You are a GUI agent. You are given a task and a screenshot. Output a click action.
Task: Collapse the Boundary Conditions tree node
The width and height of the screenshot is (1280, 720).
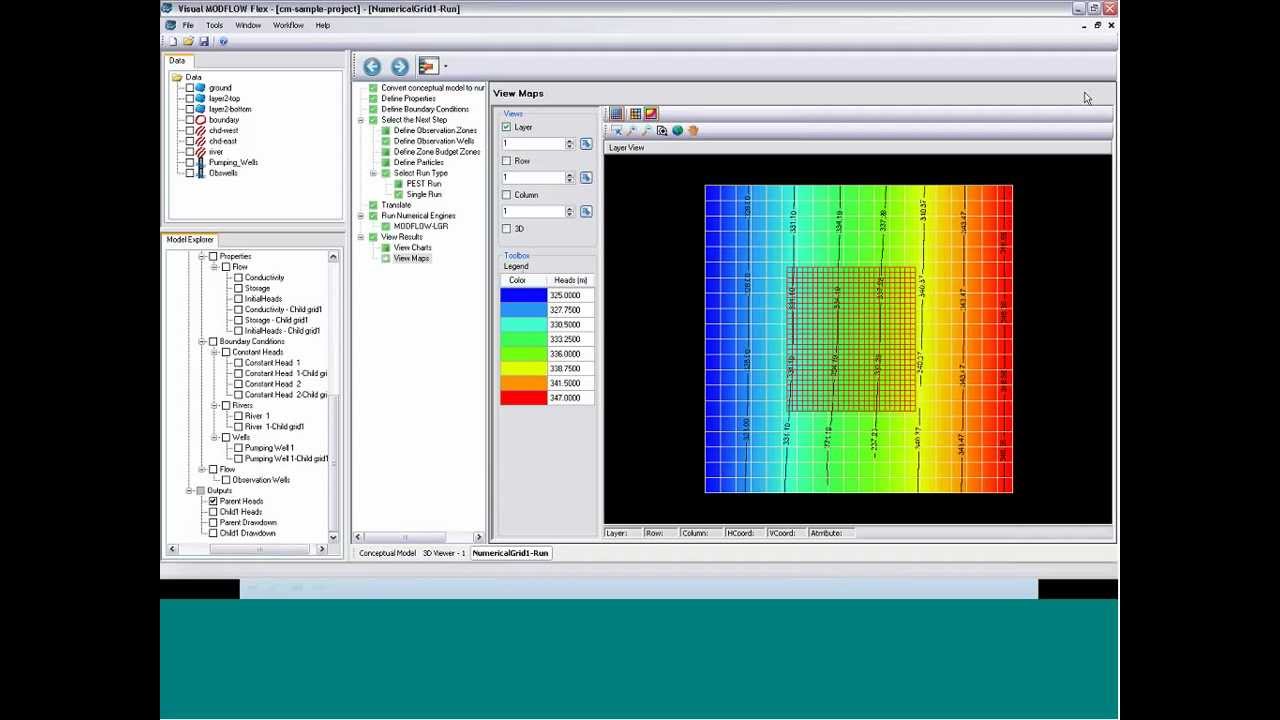(201, 342)
